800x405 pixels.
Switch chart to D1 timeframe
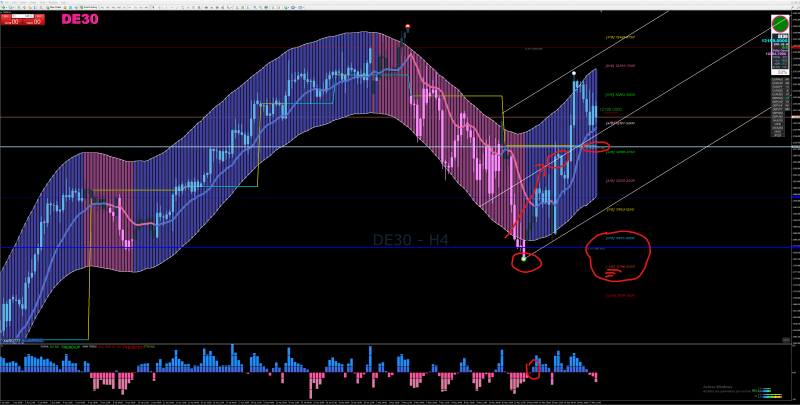135,7
